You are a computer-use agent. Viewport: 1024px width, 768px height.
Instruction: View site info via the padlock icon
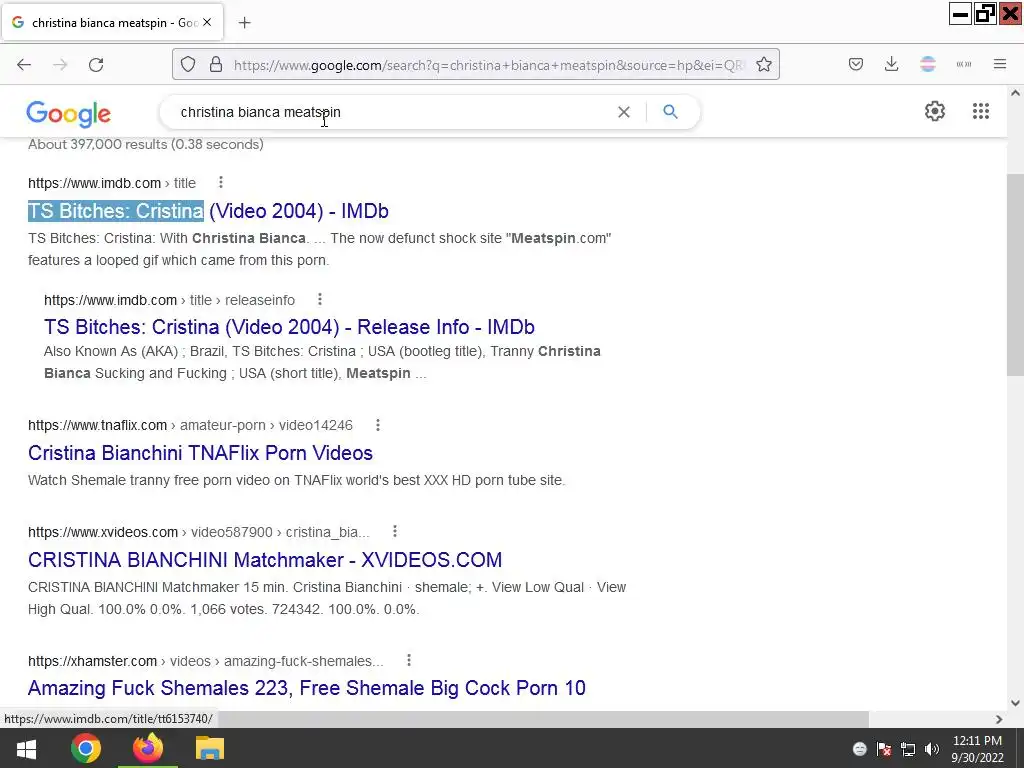[216, 65]
